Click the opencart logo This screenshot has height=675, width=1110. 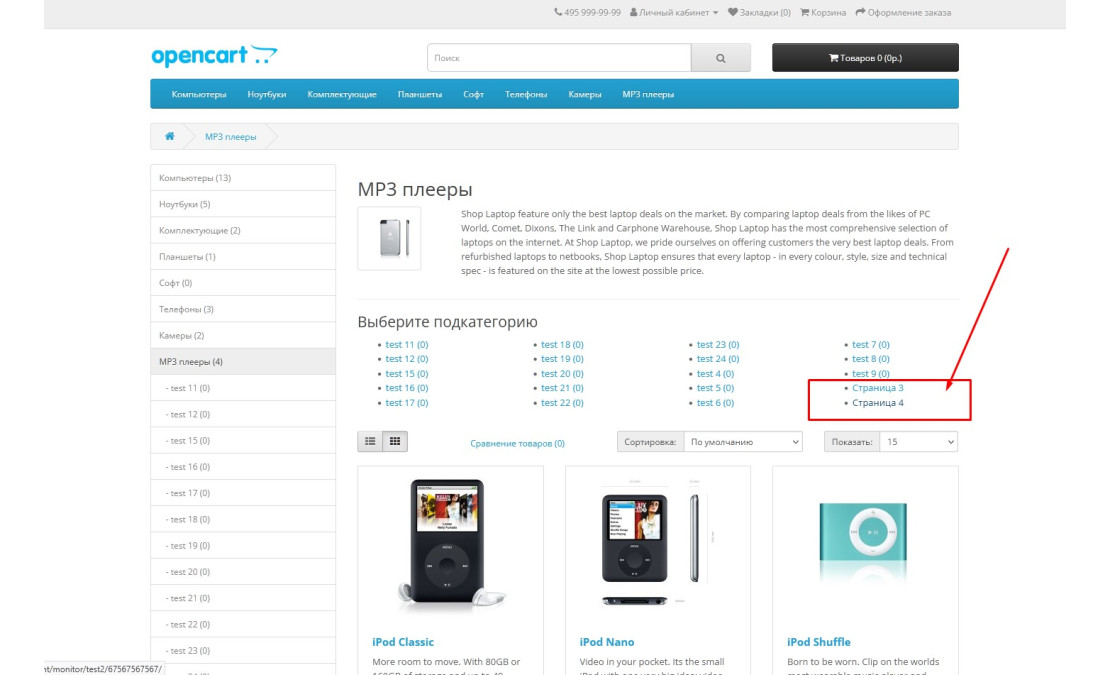pos(214,56)
